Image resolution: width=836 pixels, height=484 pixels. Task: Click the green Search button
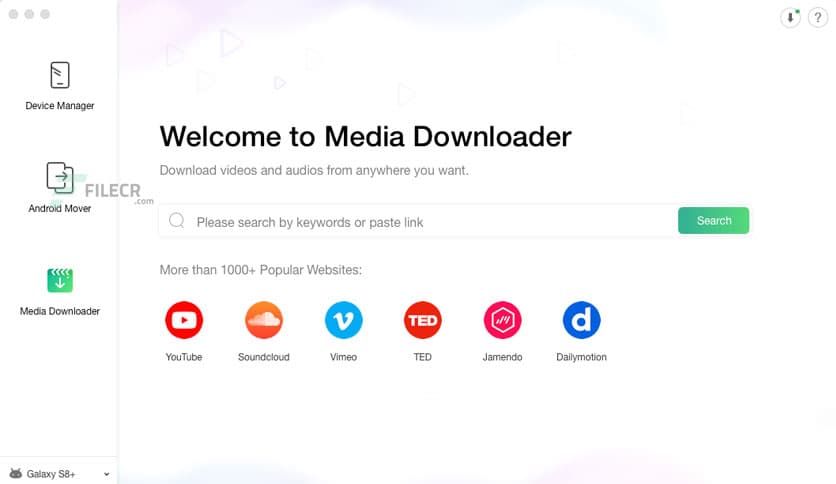tap(713, 221)
